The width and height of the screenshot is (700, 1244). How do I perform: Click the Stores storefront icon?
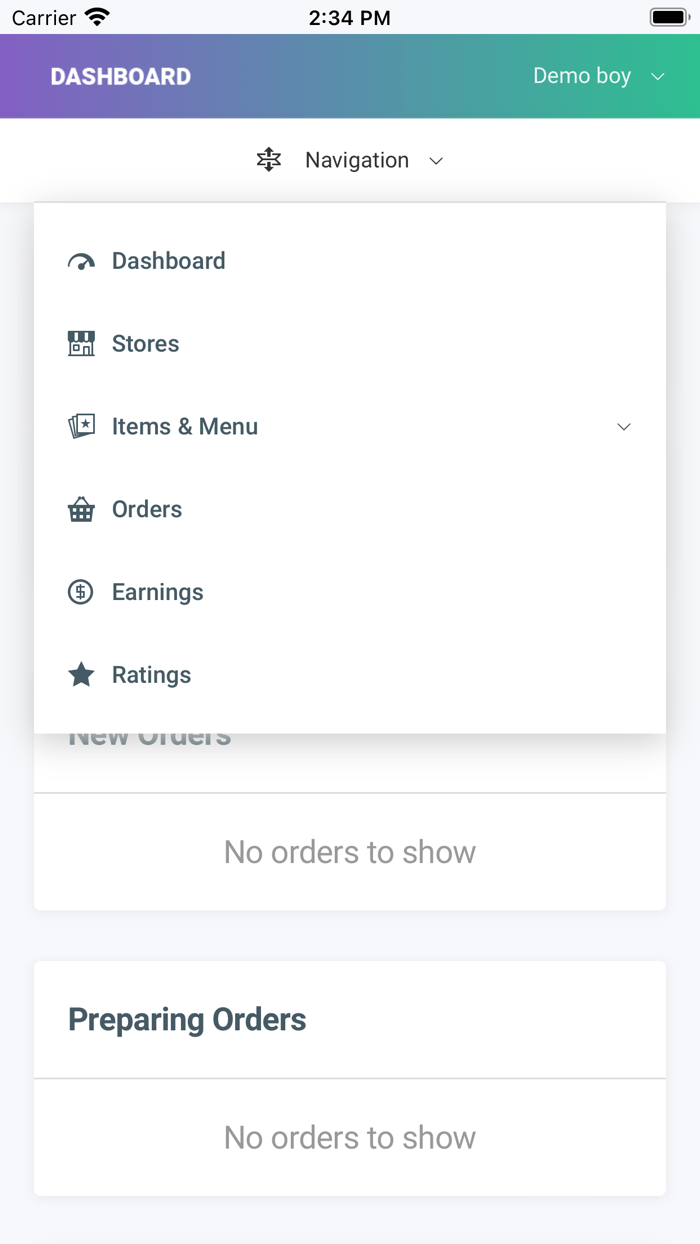[81, 343]
